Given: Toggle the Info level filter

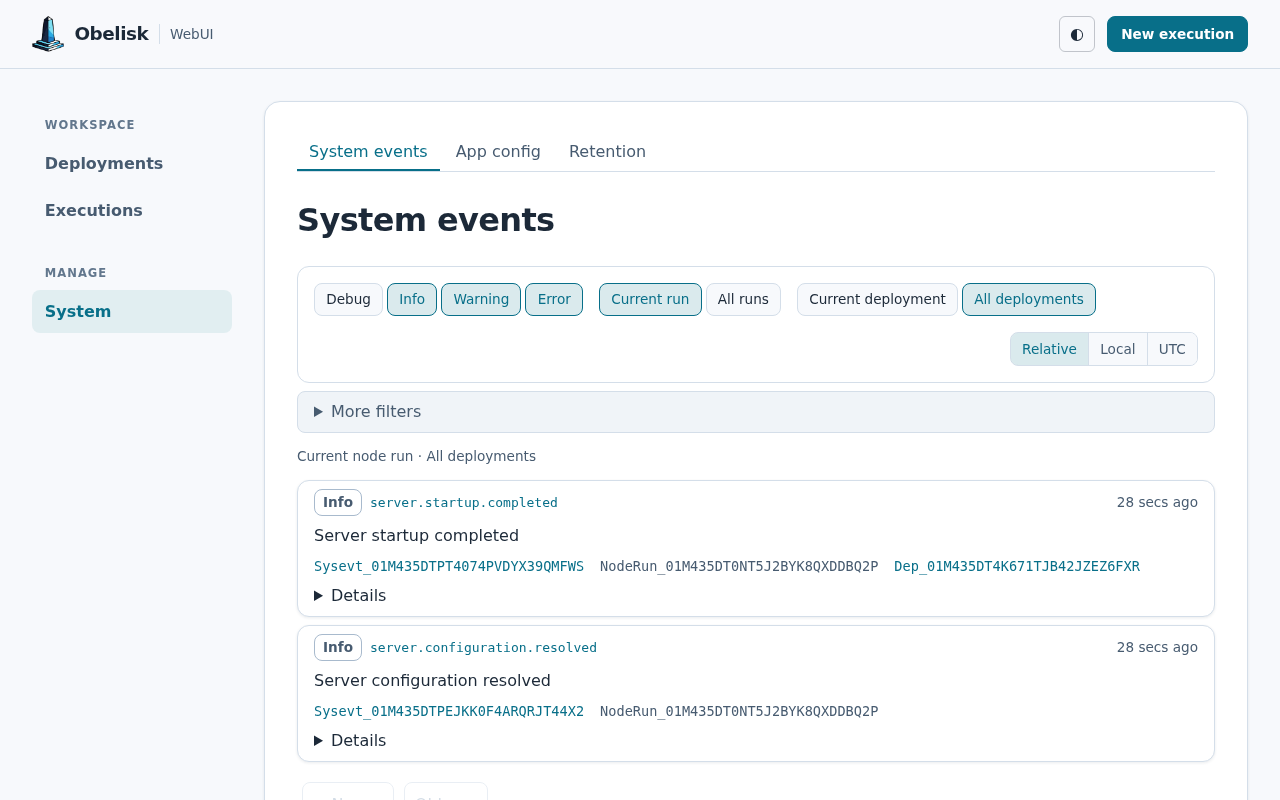Looking at the screenshot, I should tap(412, 299).
